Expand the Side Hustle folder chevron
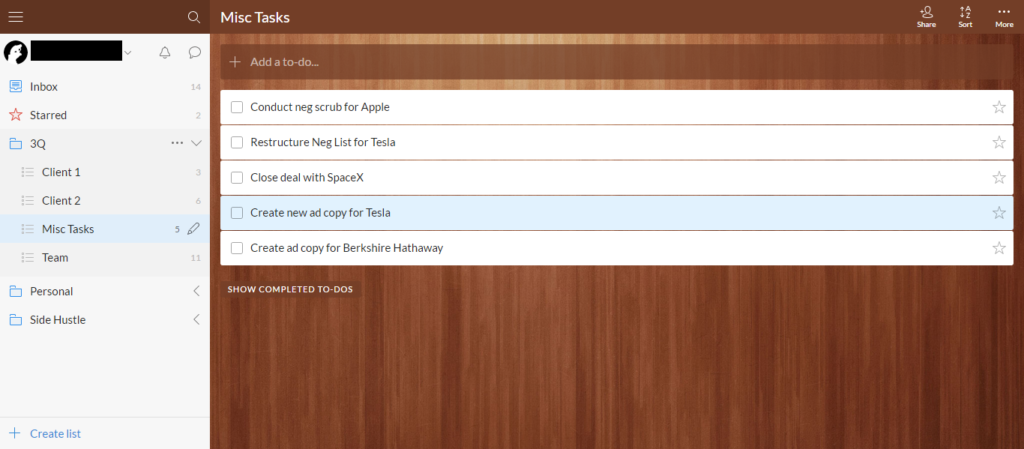1024x449 pixels. [197, 320]
